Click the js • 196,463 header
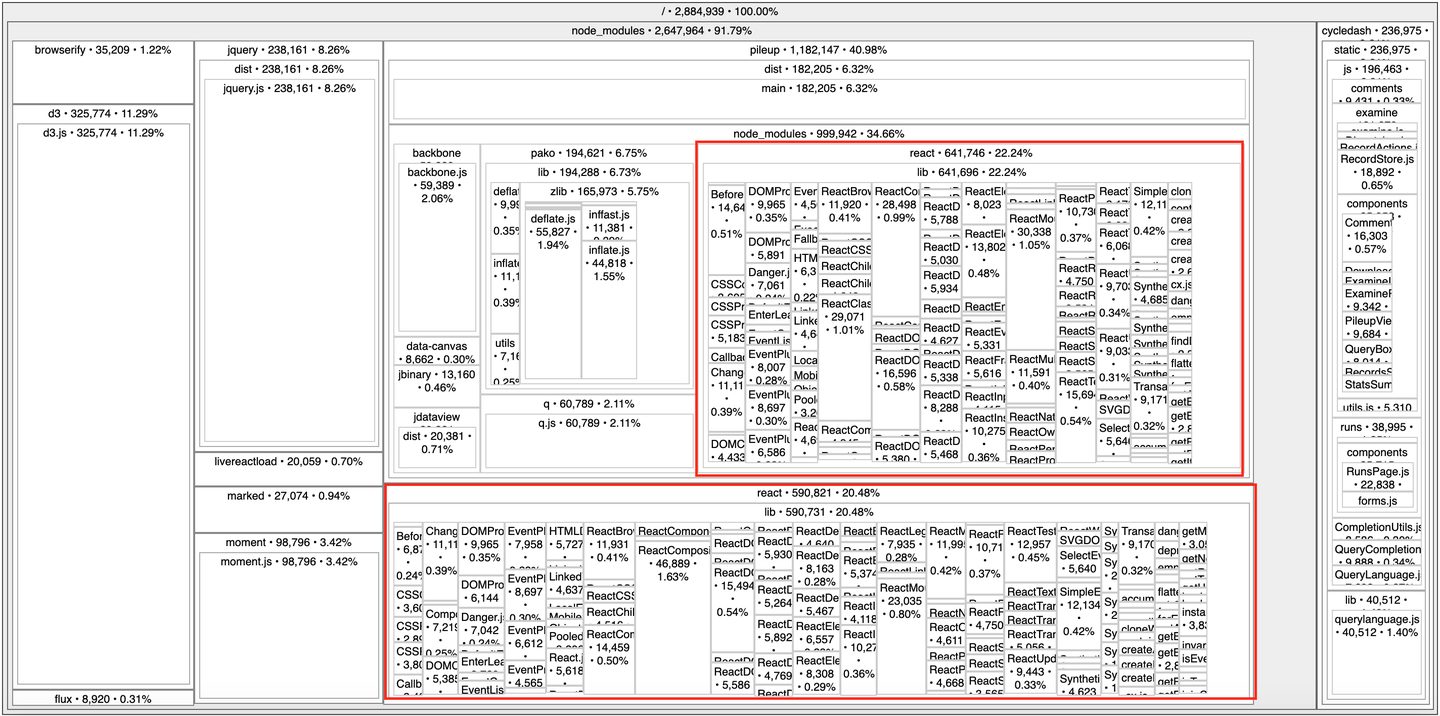1440x716 pixels. point(1374,69)
